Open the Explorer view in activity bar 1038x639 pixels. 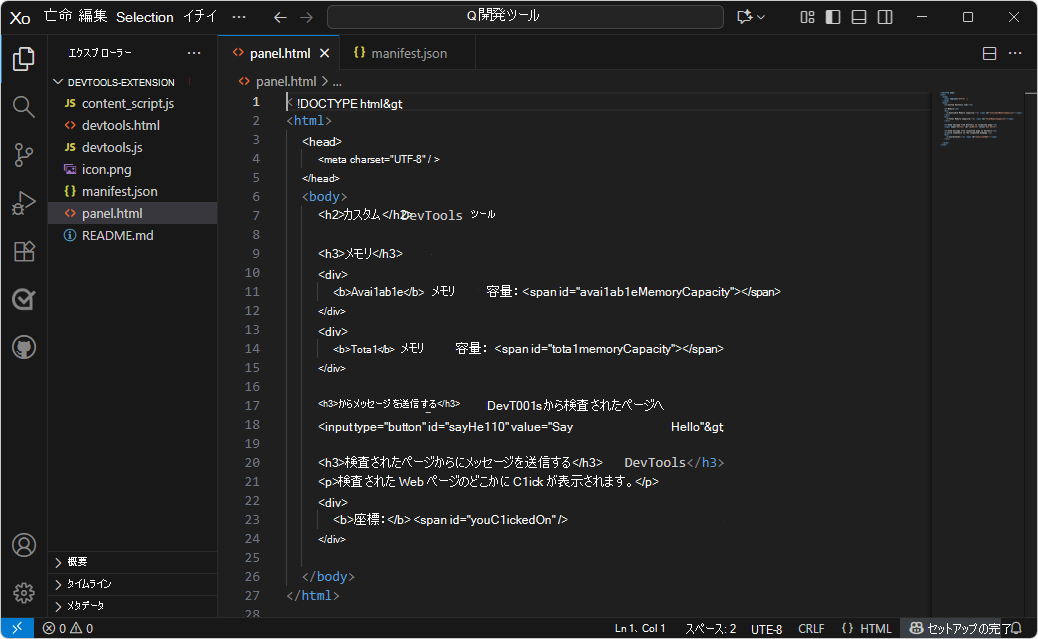24,59
